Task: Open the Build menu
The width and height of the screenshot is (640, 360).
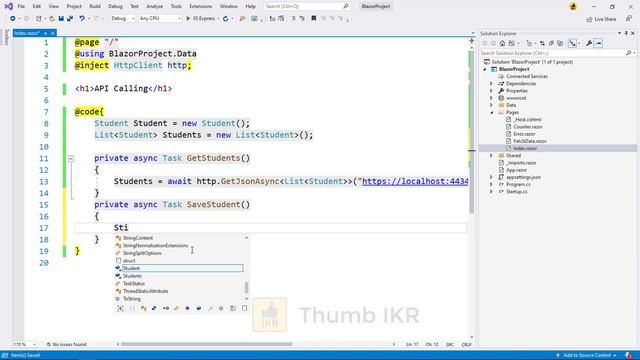Action: point(95,6)
